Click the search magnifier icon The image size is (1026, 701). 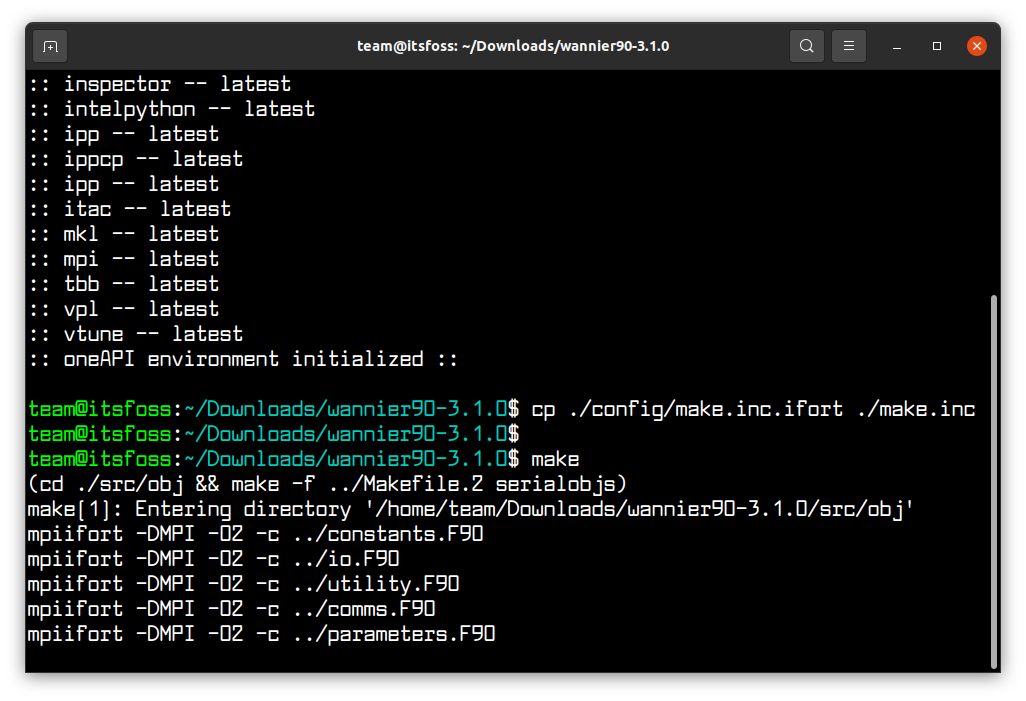[x=806, y=45]
